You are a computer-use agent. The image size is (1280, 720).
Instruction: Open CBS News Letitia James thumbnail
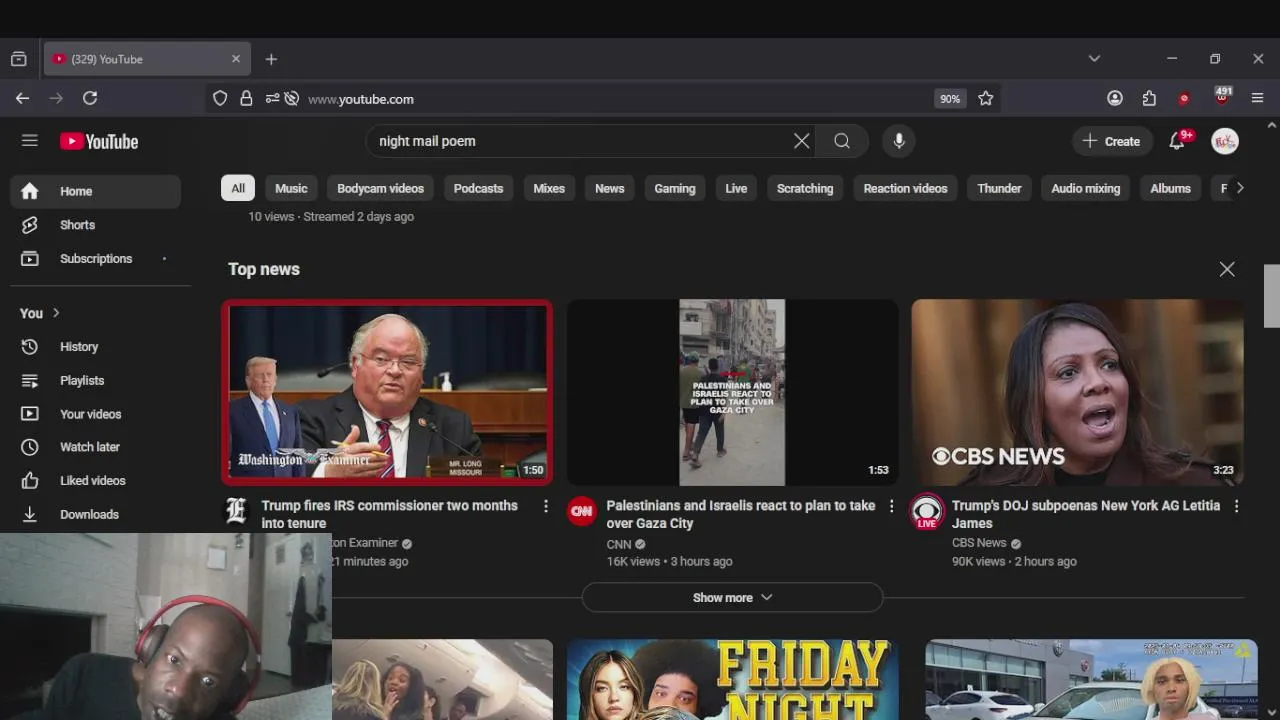(1078, 392)
